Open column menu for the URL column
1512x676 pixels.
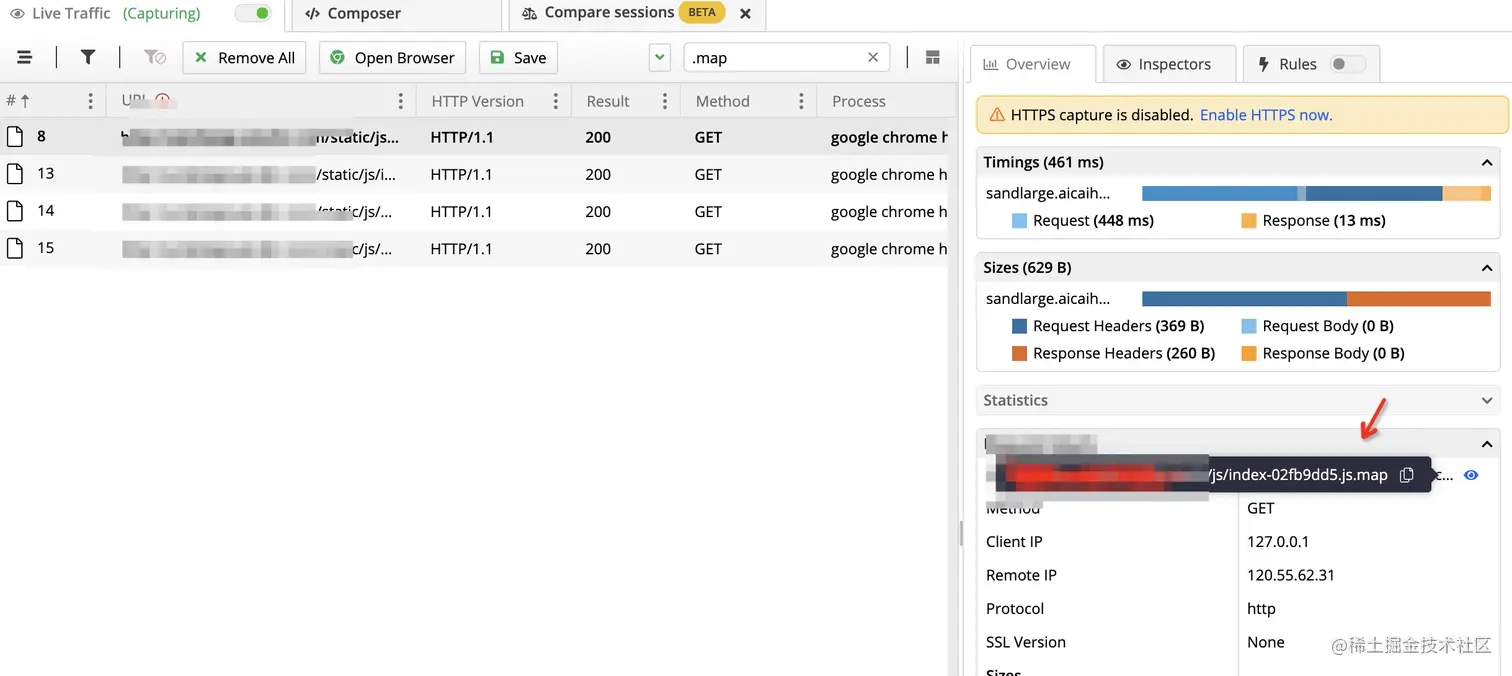400,101
